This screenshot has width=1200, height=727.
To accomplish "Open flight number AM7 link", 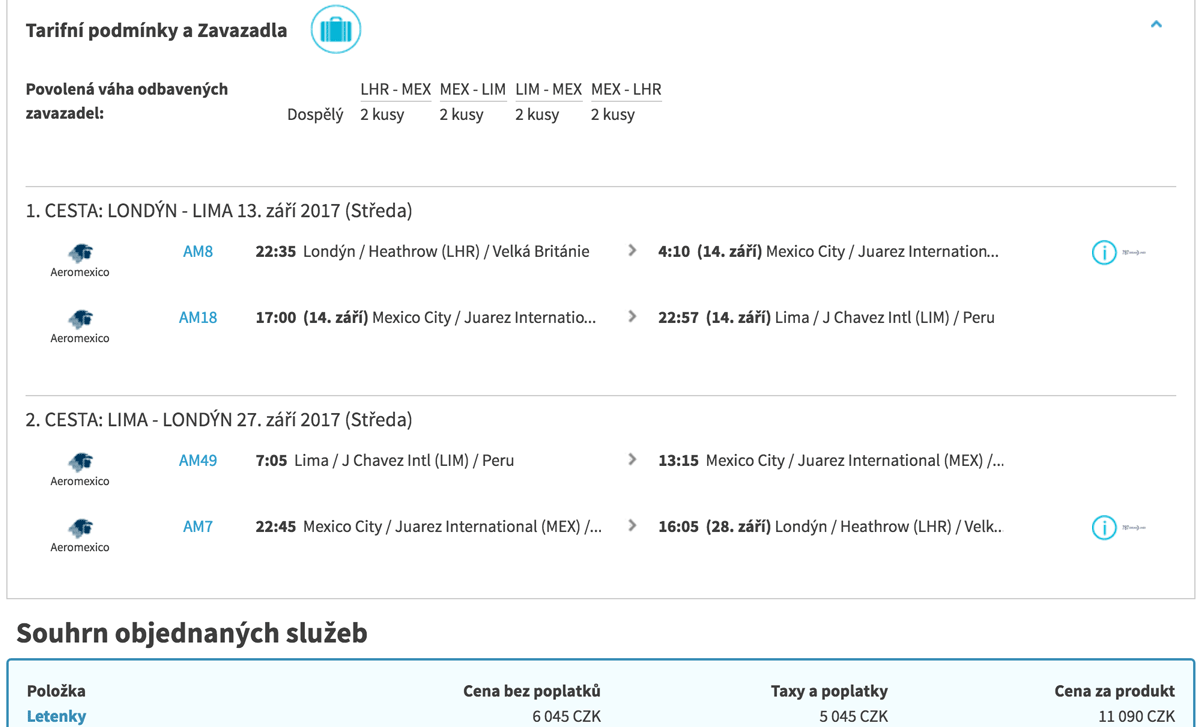I will pyautogui.click(x=198, y=527).
